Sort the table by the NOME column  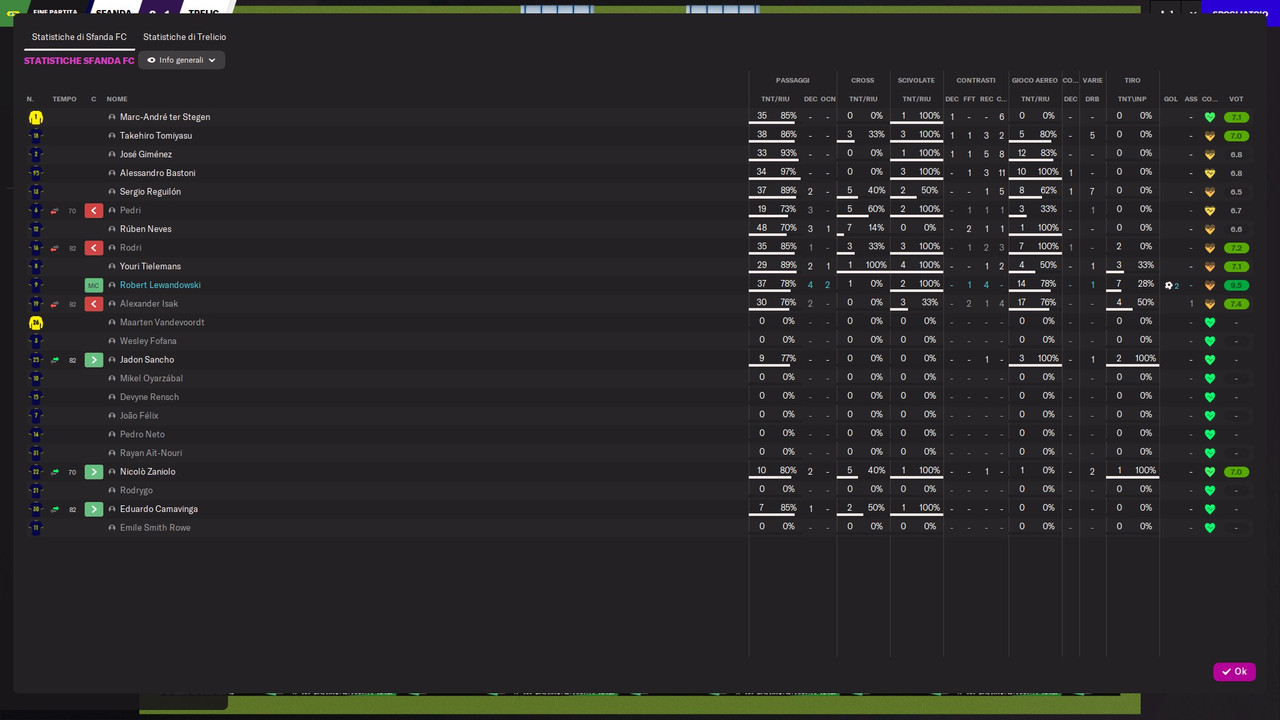[x=117, y=99]
